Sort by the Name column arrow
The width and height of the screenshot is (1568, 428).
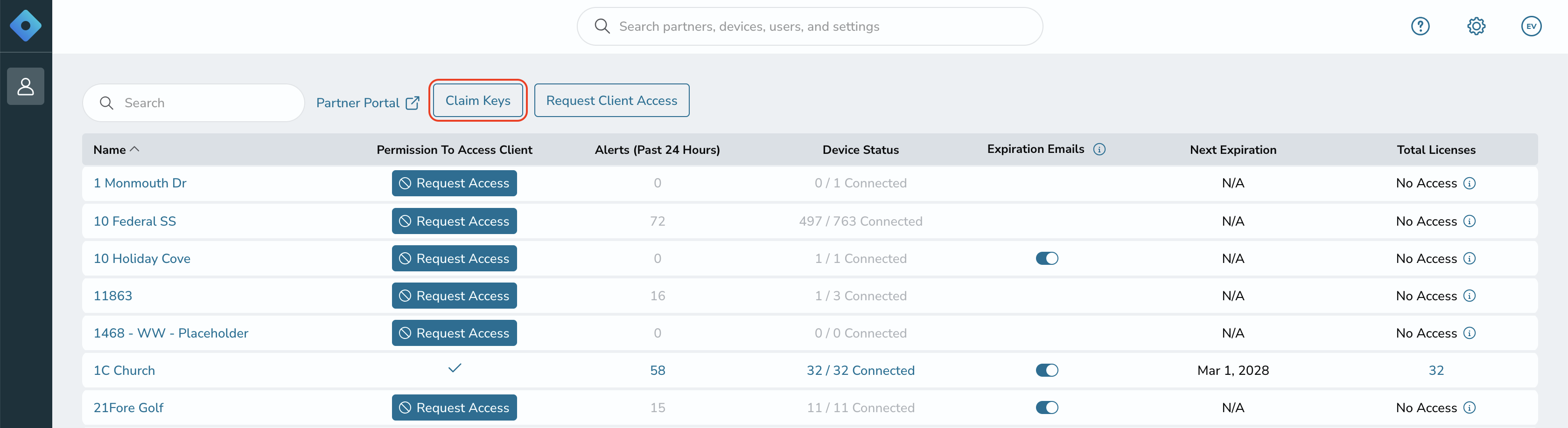[135, 149]
